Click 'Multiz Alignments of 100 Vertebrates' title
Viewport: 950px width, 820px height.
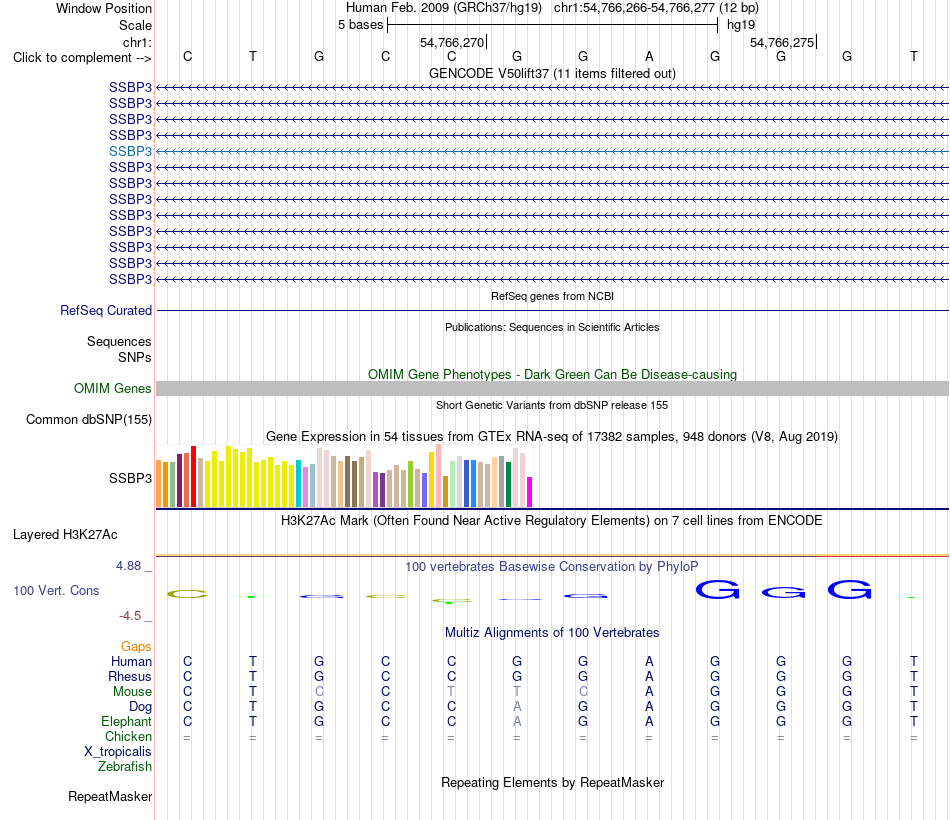tap(552, 633)
